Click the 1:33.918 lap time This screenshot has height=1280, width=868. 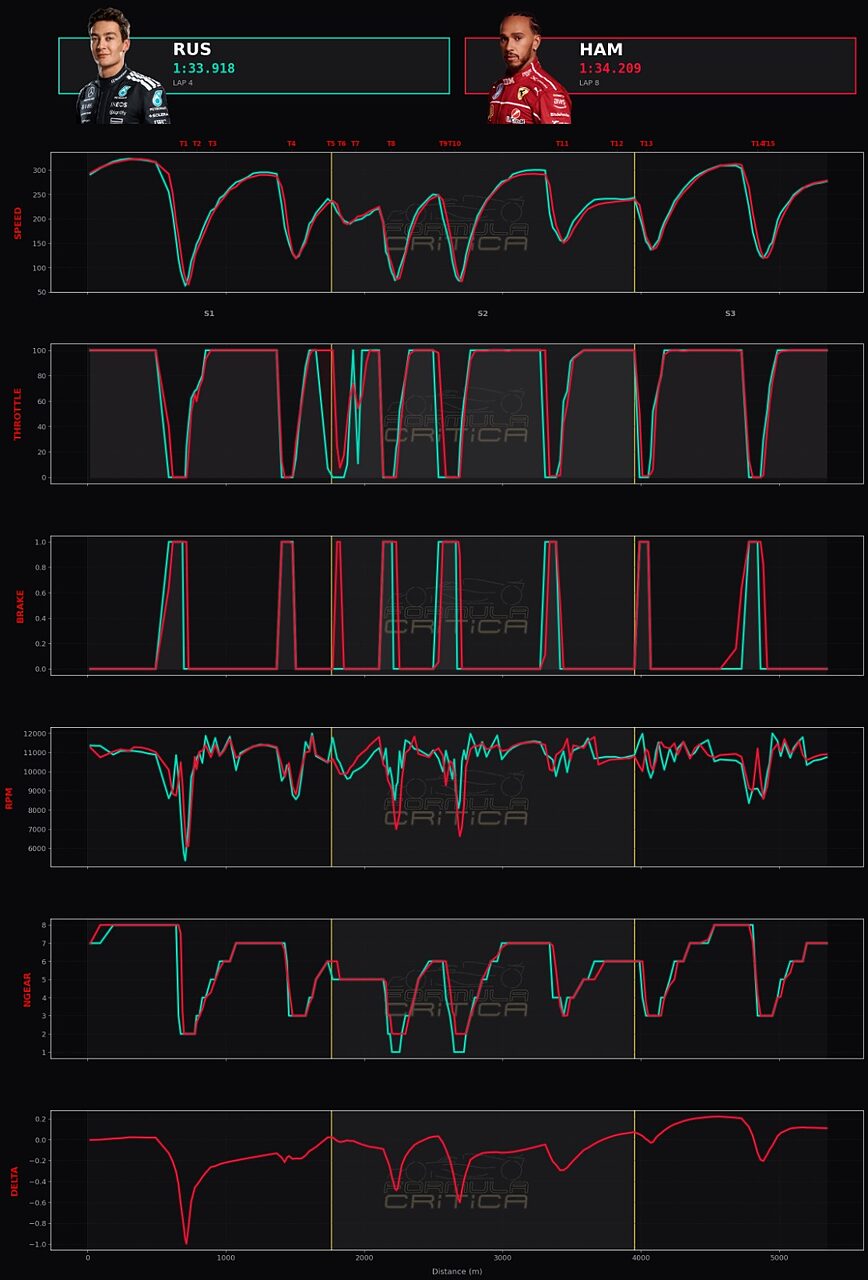tap(203, 68)
